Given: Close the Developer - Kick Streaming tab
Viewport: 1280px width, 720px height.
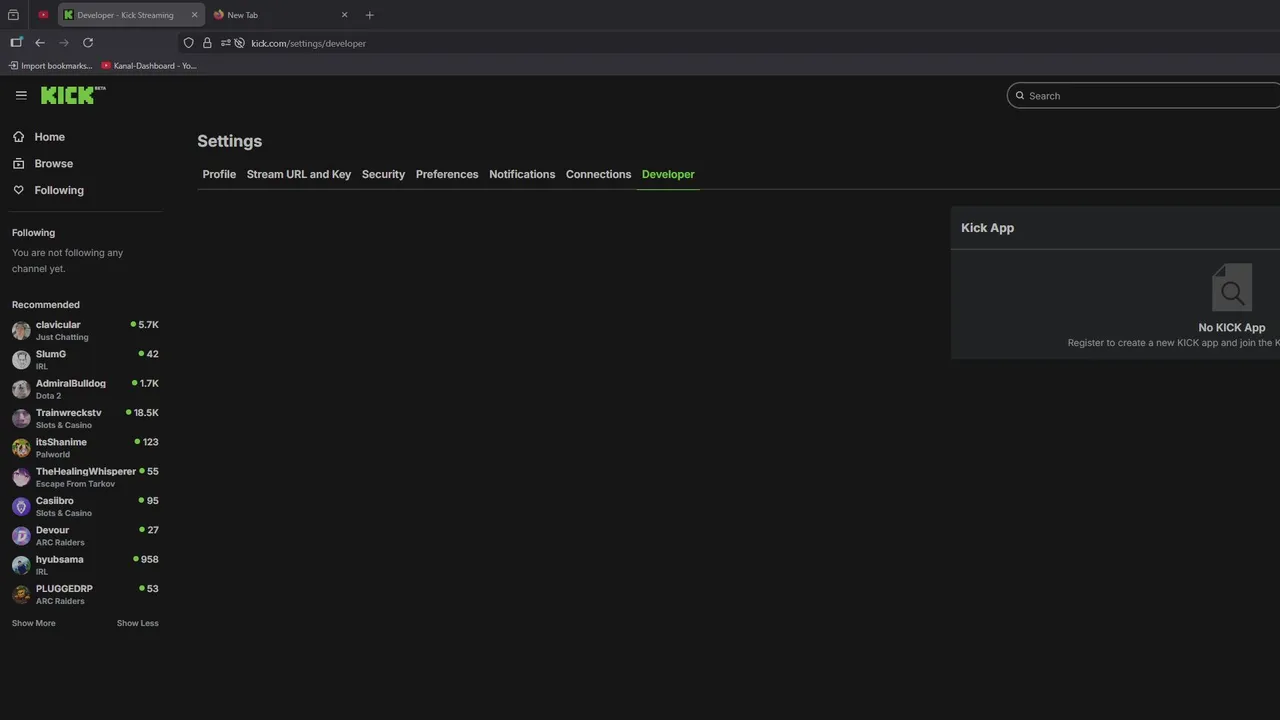Looking at the screenshot, I should point(194,15).
